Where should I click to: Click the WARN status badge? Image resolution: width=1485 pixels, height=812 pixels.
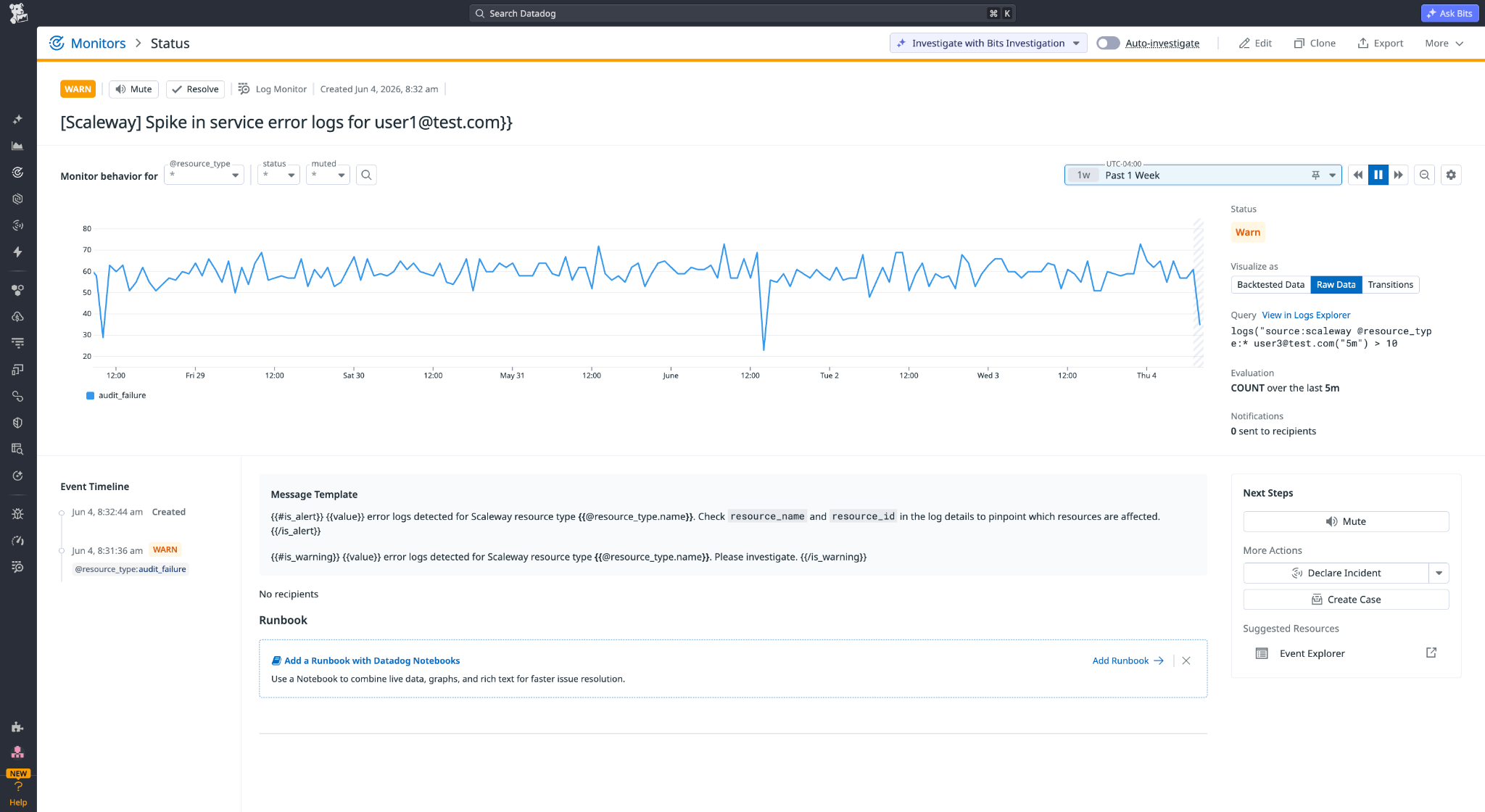click(78, 89)
